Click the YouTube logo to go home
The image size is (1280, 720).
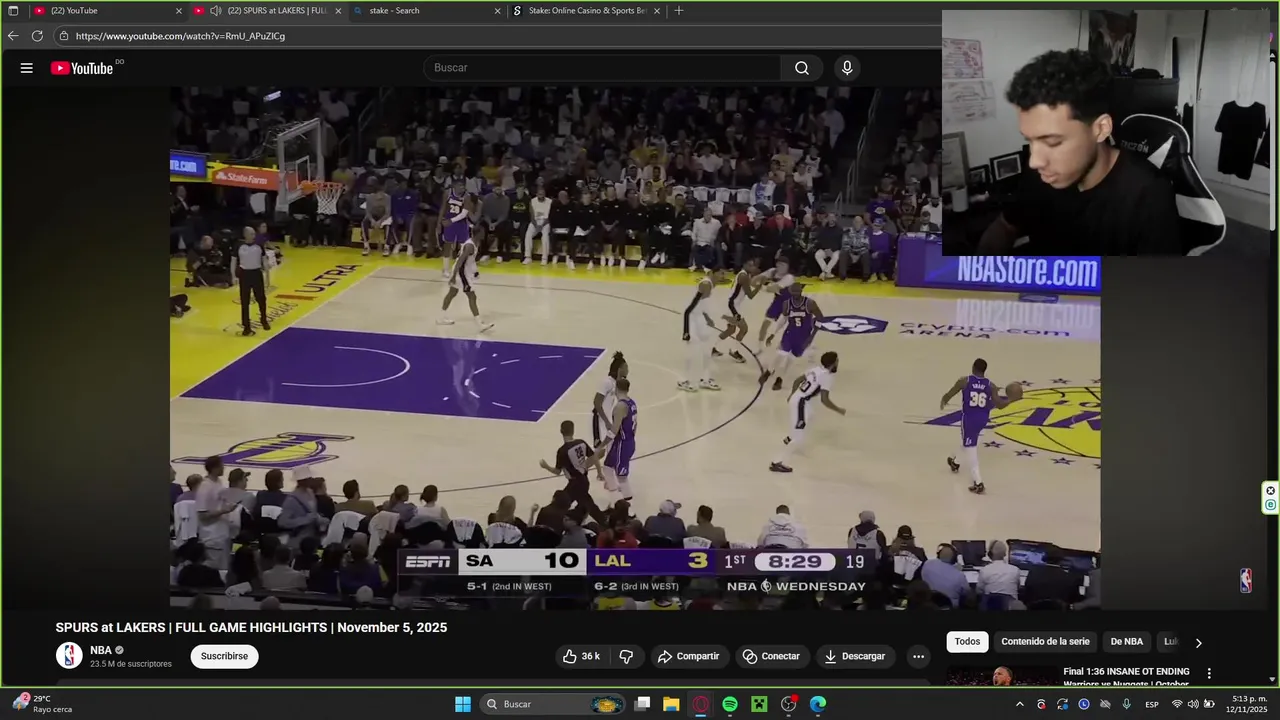coord(82,68)
